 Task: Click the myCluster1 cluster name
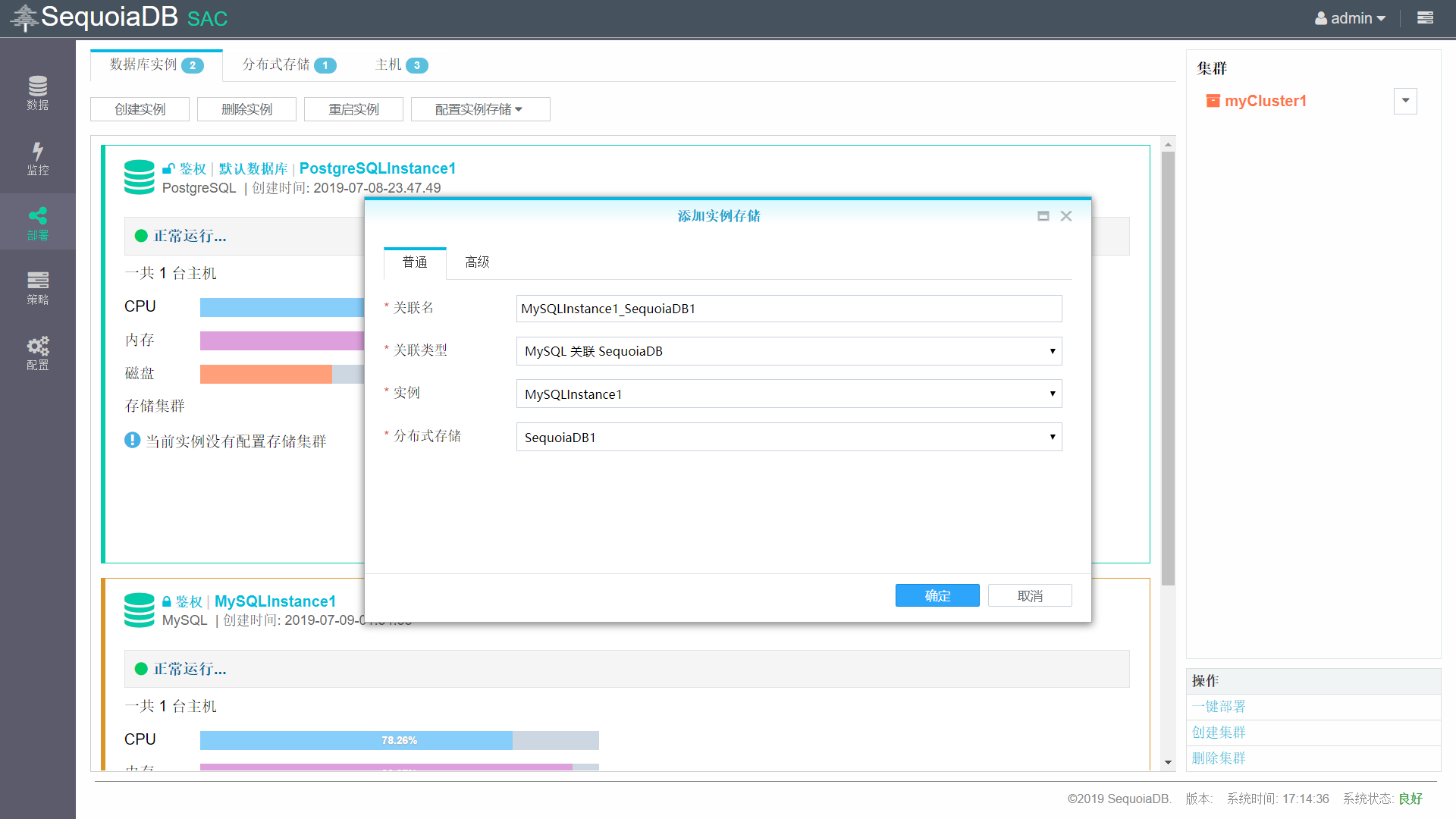pyautogui.click(x=1266, y=101)
